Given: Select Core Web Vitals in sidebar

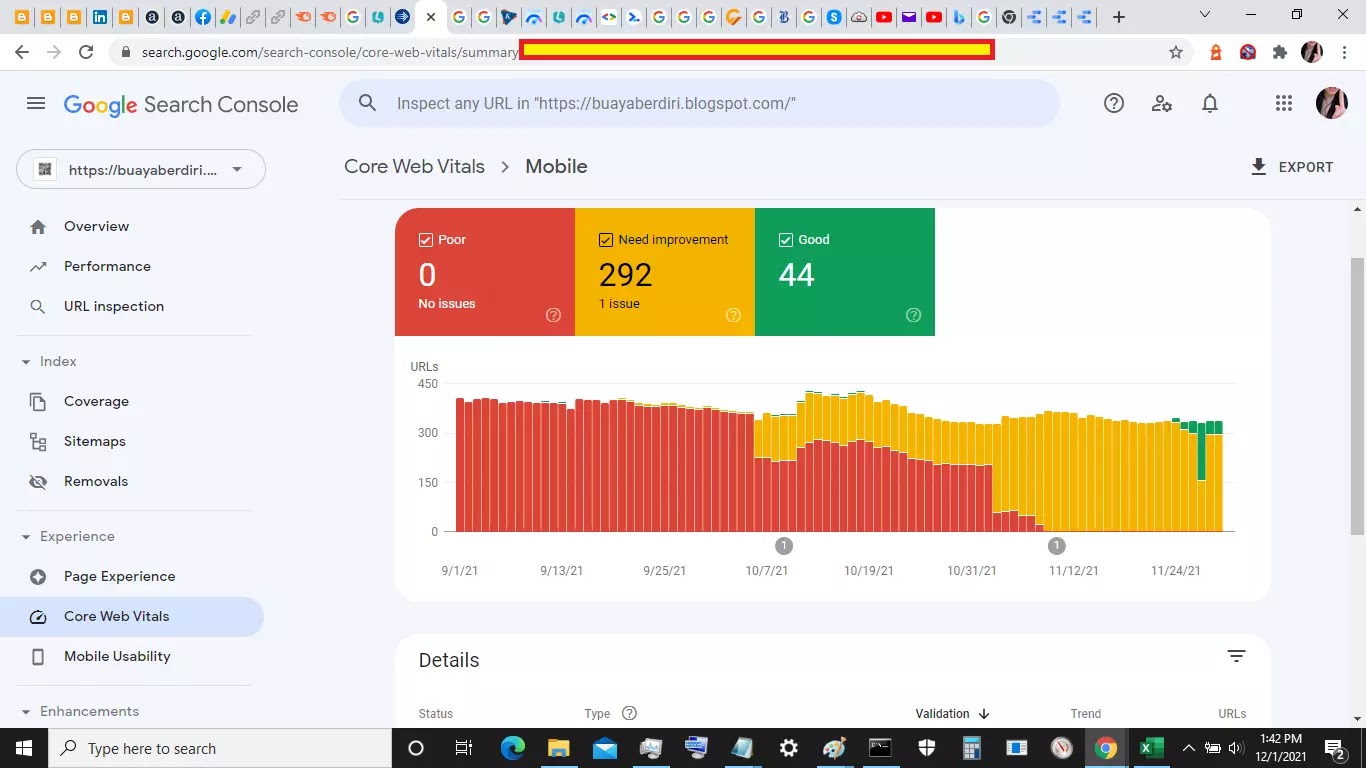Looking at the screenshot, I should 132,617.
